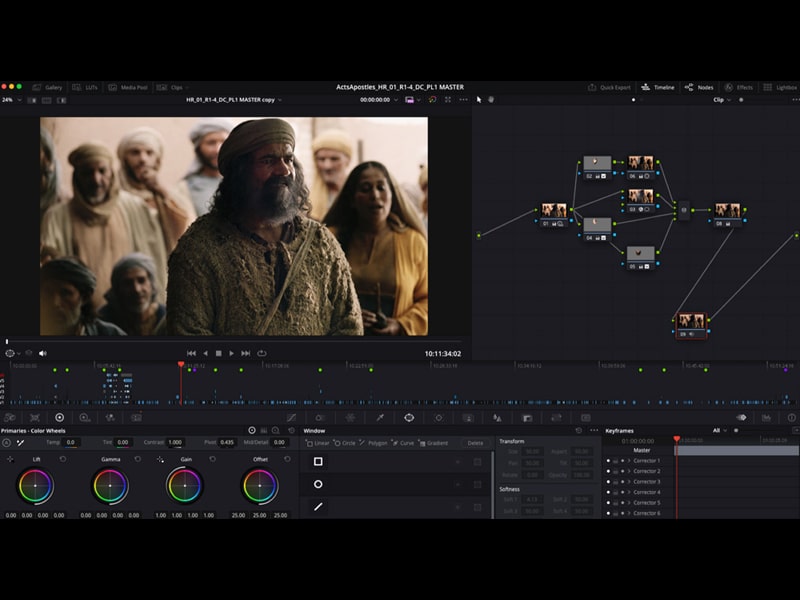The width and height of the screenshot is (800, 600).
Task: Open the Scopes palette icon
Action: (766, 417)
